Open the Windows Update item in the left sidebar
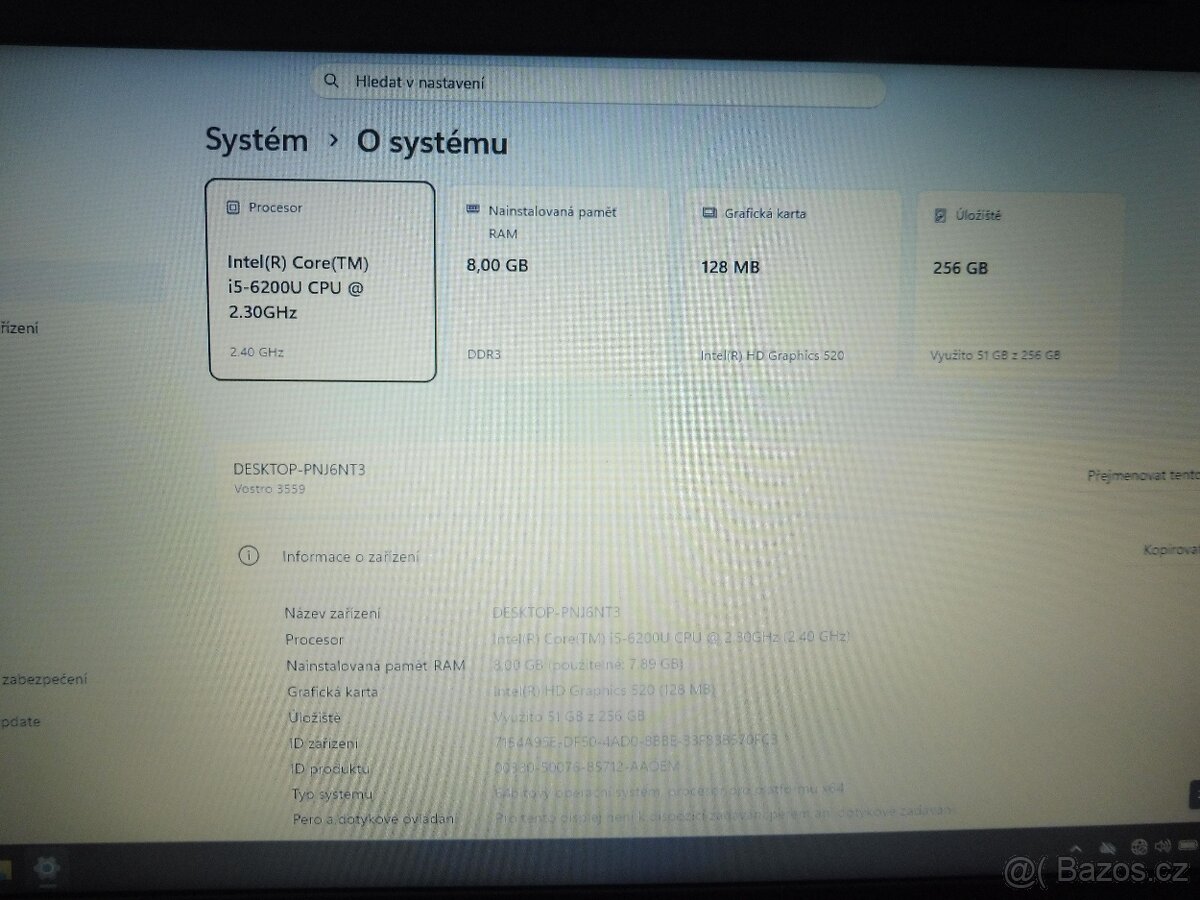This screenshot has width=1200, height=900. 20,721
